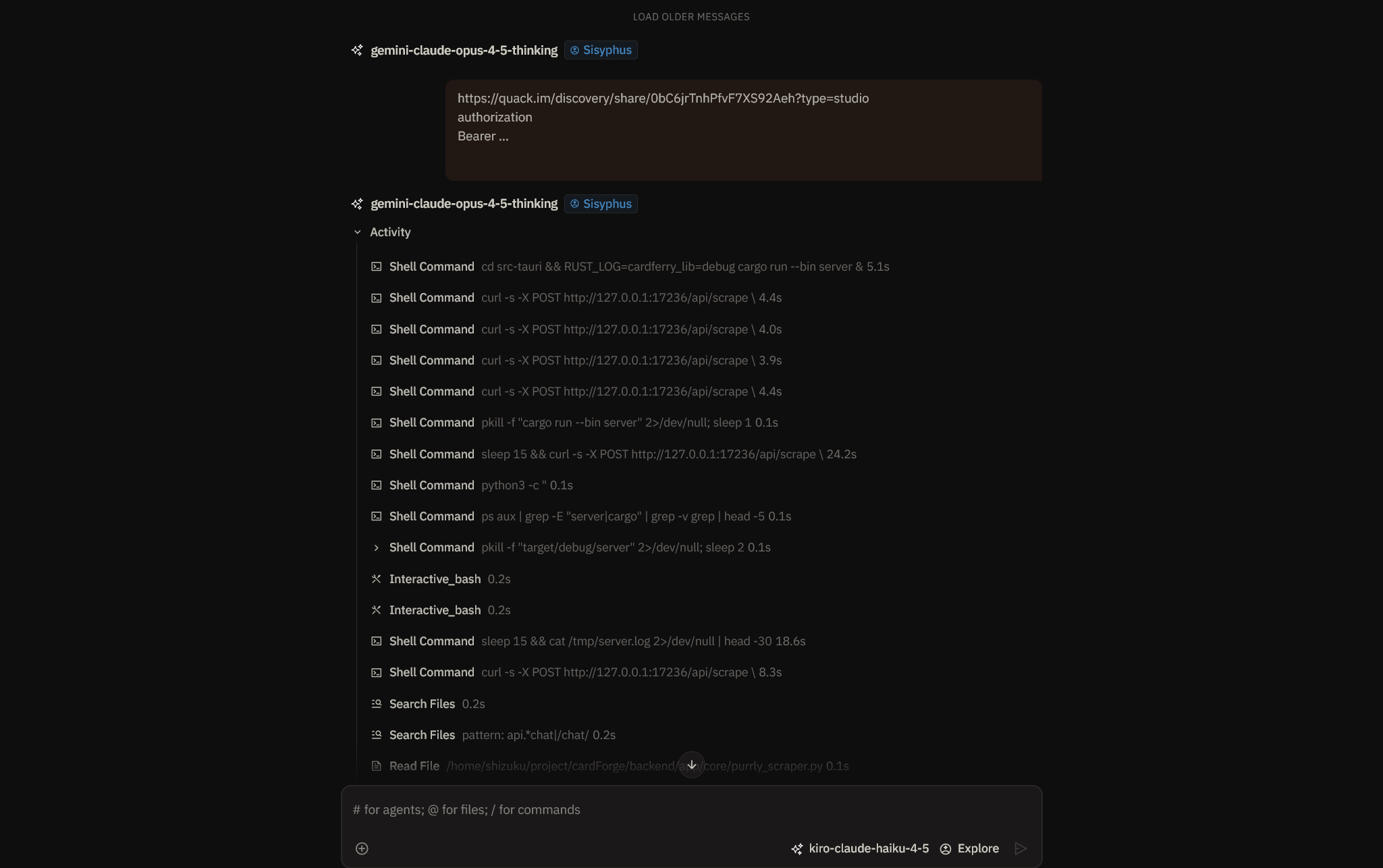Open the Explore agent selector
Viewport: 1383px width, 868px height.
click(969, 848)
